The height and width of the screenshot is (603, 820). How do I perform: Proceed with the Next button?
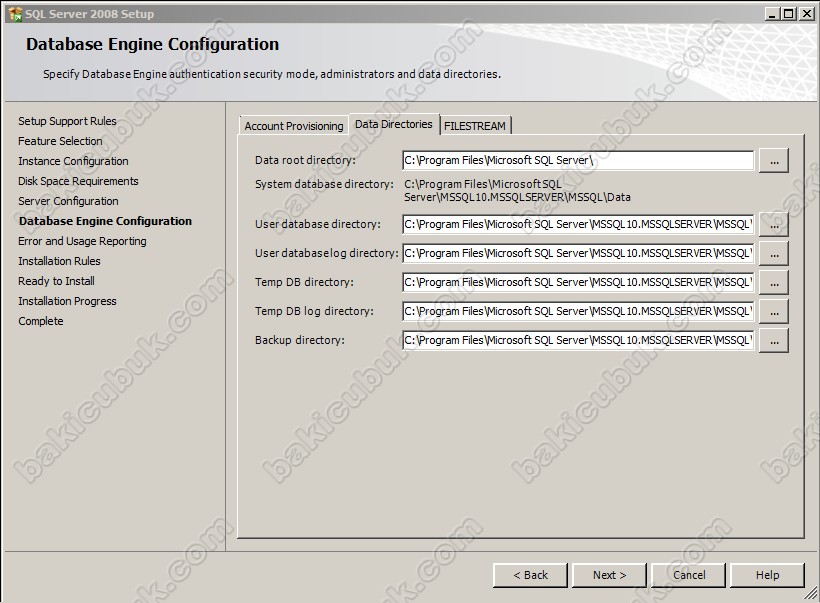(x=609, y=575)
